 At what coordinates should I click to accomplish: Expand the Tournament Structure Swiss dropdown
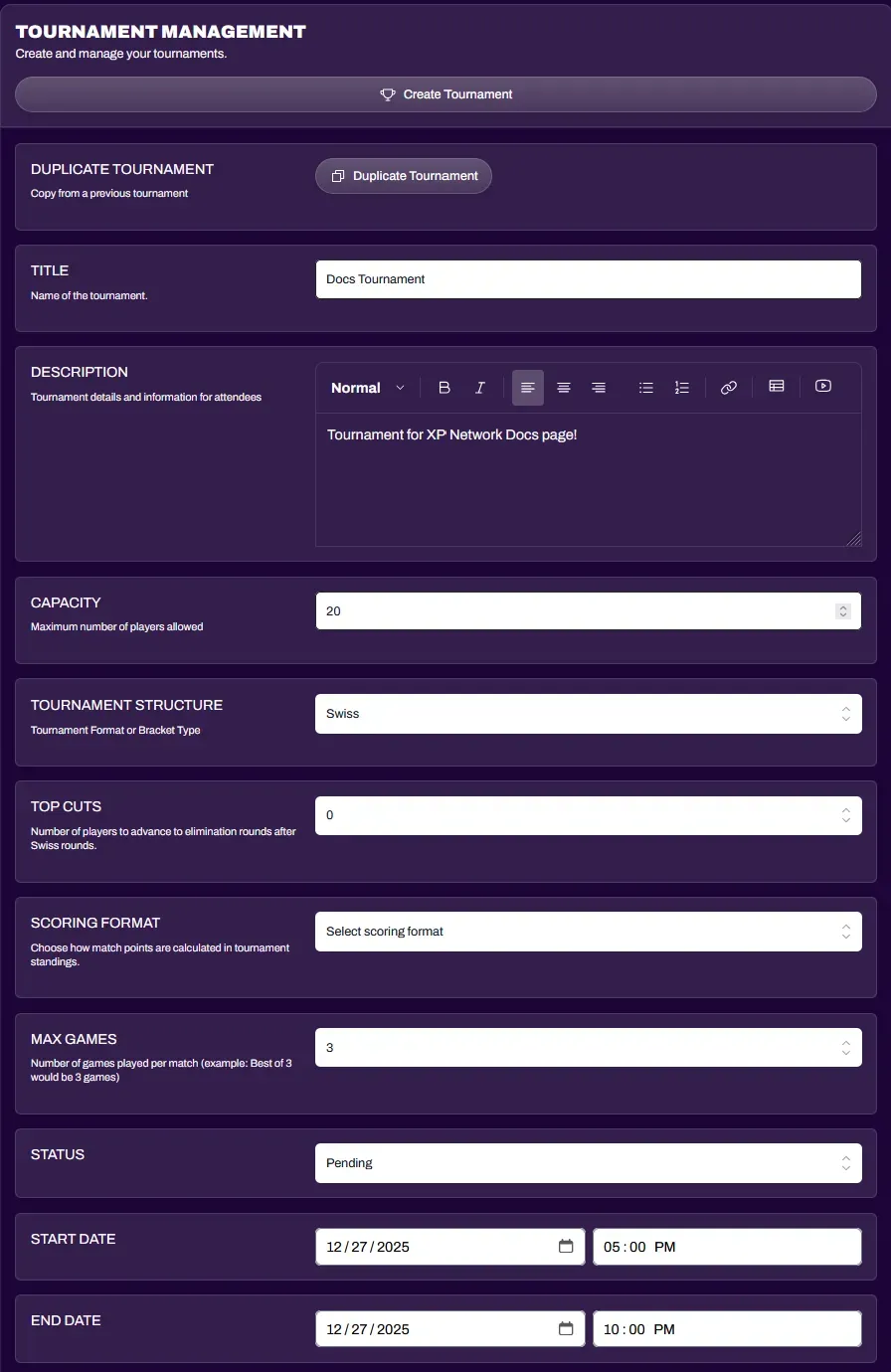point(588,714)
